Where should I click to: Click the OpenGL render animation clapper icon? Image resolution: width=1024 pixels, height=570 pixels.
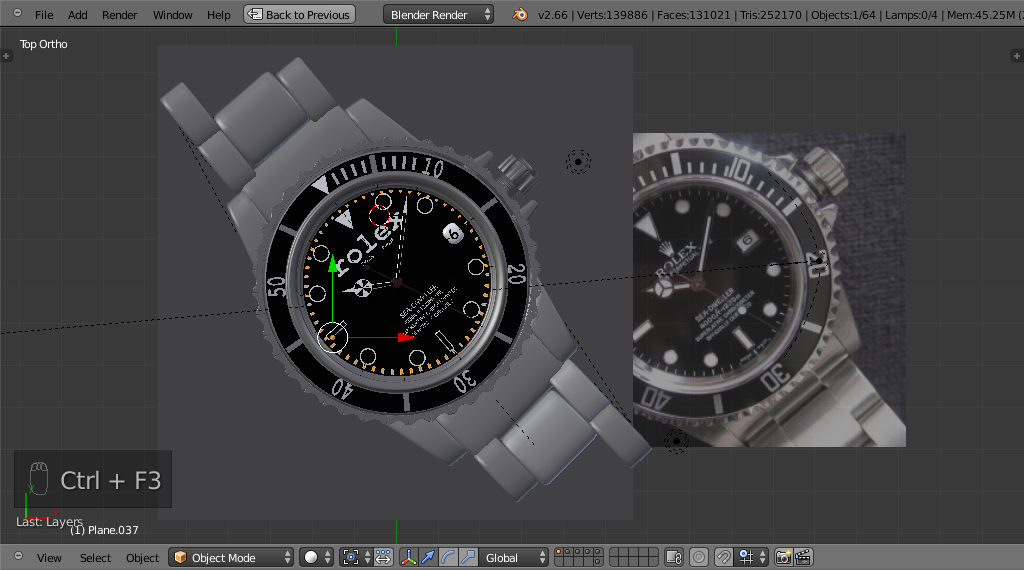tap(802, 558)
